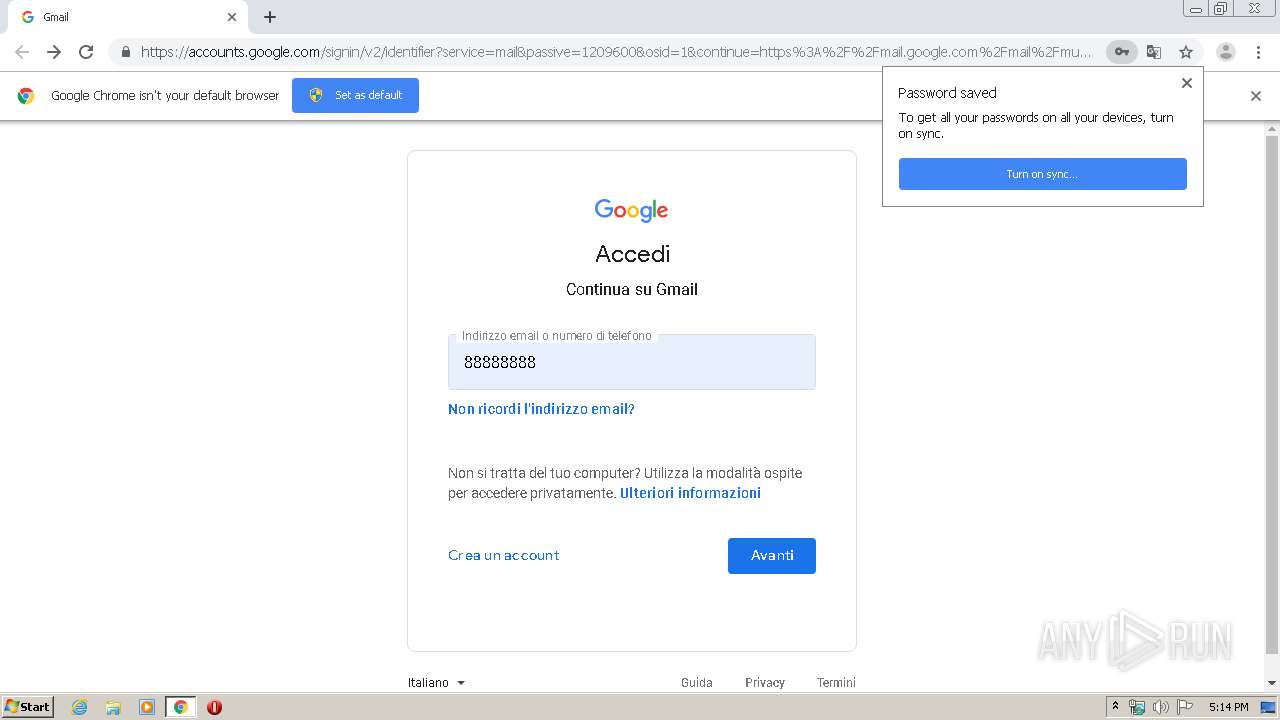Viewport: 1280px width, 720px height.
Task: Go back to the previous page
Action: point(22,52)
